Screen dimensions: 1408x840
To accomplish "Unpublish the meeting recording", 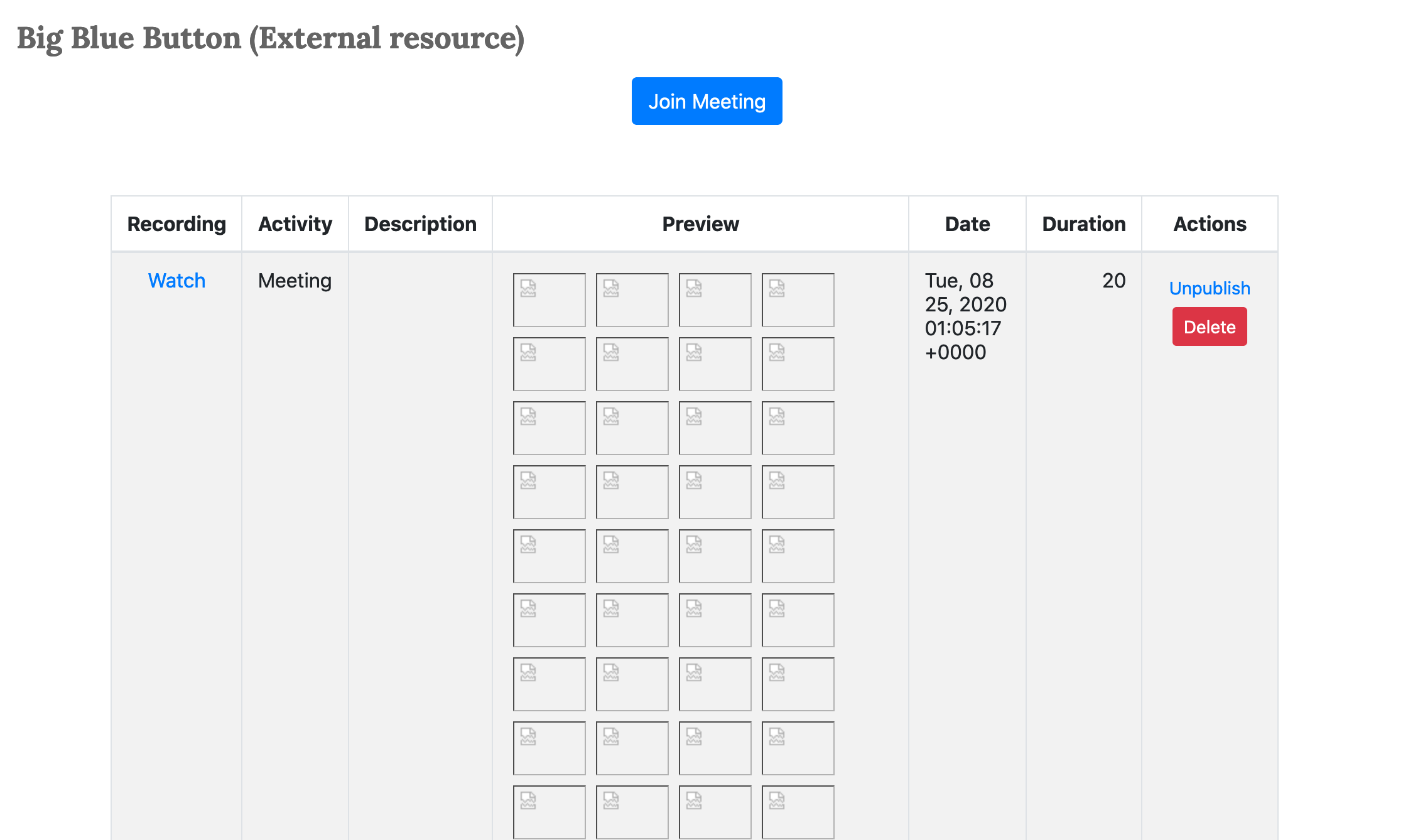I will tap(1209, 288).
